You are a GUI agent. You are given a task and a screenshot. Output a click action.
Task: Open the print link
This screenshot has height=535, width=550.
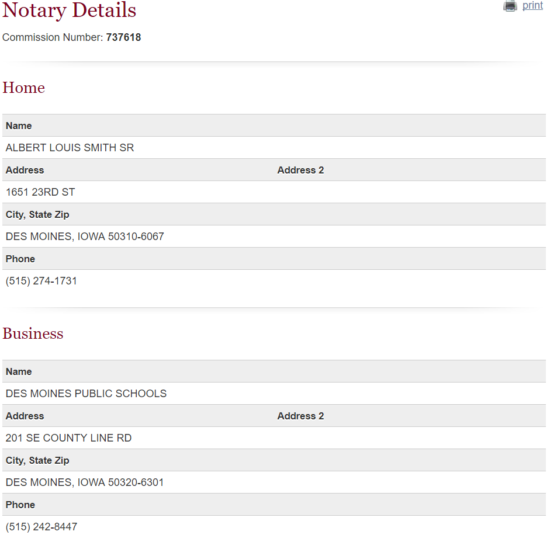tap(532, 5)
